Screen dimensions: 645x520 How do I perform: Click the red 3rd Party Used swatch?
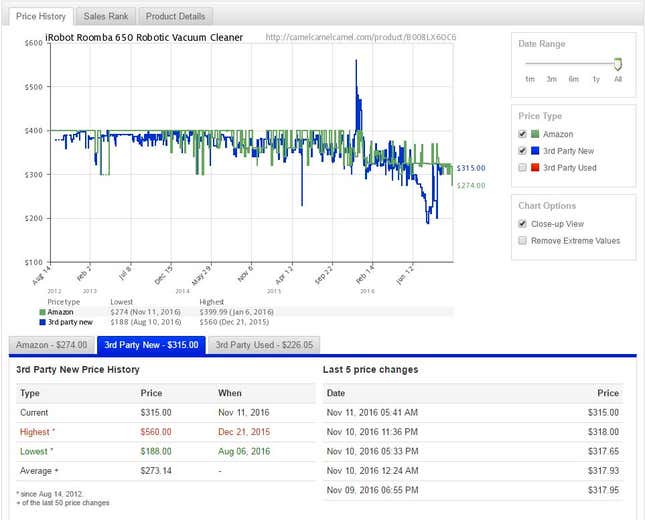coord(535,167)
